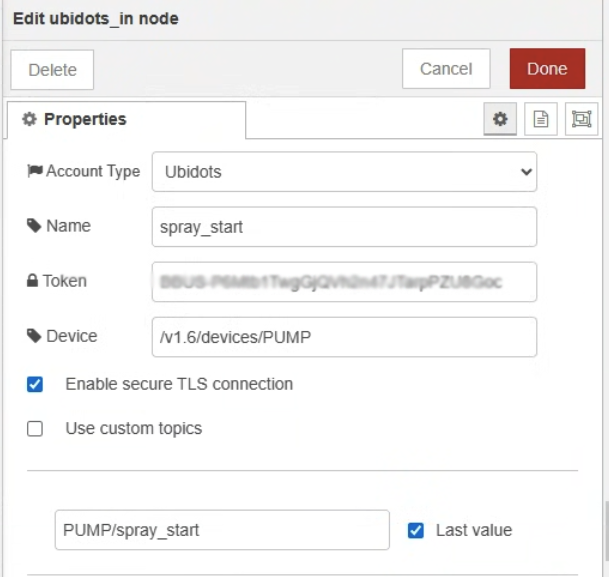Image resolution: width=609 pixels, height=577 pixels.
Task: Click the flag icon beside Account Type
Action: (x=34, y=171)
